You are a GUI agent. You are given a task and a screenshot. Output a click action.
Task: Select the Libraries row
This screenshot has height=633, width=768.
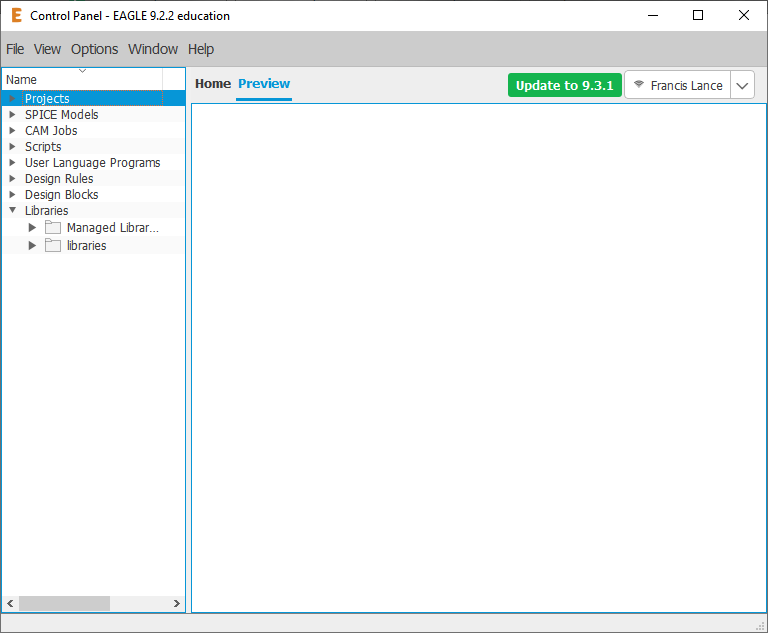point(93,211)
